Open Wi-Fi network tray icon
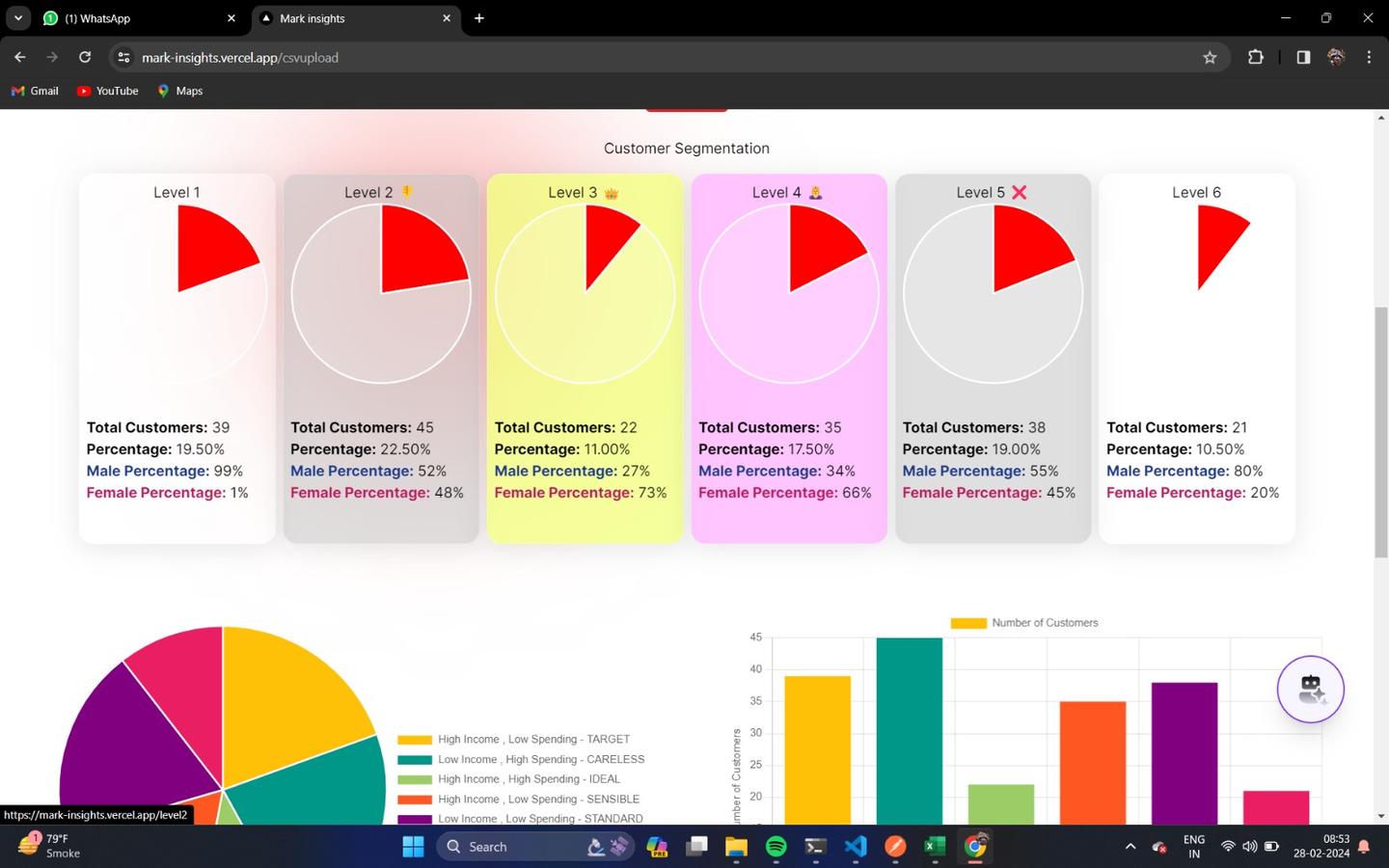Viewport: 1389px width, 868px height. point(1228,847)
